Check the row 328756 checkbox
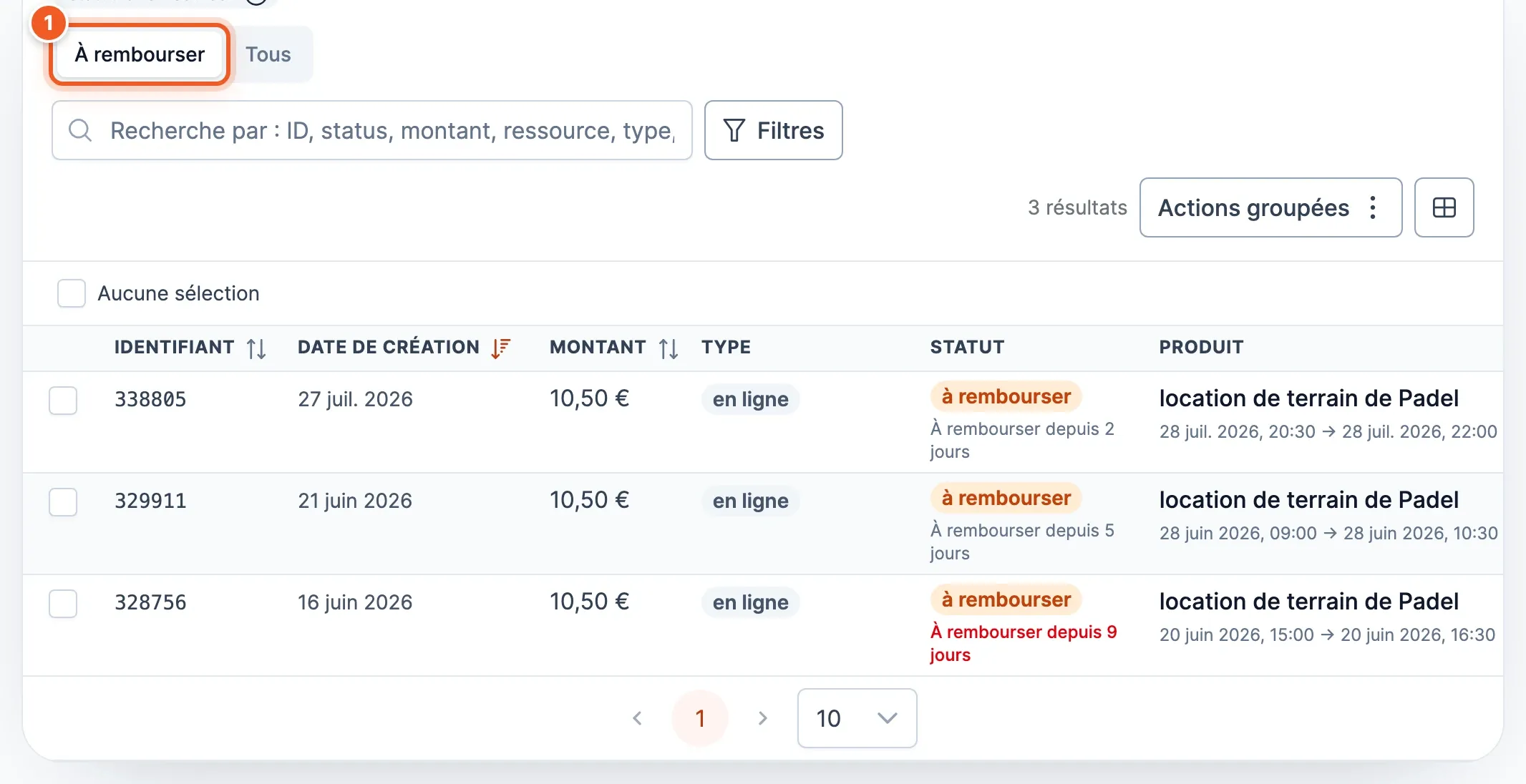1526x784 pixels. pyautogui.click(x=63, y=604)
